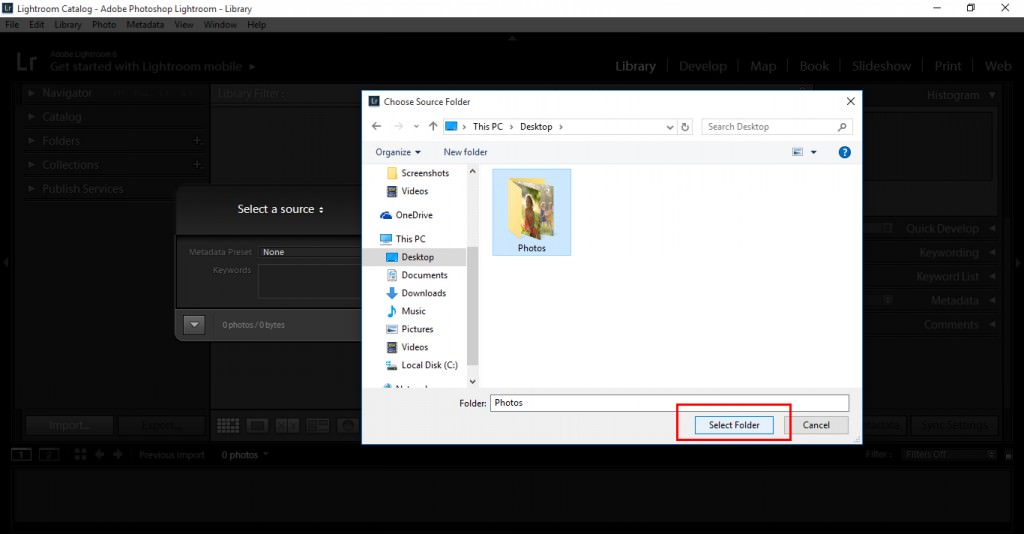Viewport: 1024px width, 534px height.
Task: Open Local Disk (C:) in tree
Action: [x=429, y=366]
